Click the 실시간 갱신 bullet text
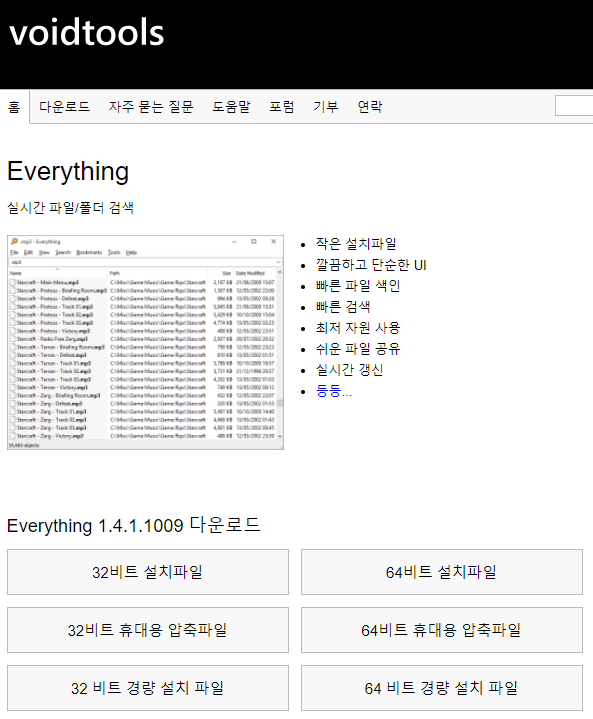Image resolution: width=593 pixels, height=719 pixels. point(349,370)
